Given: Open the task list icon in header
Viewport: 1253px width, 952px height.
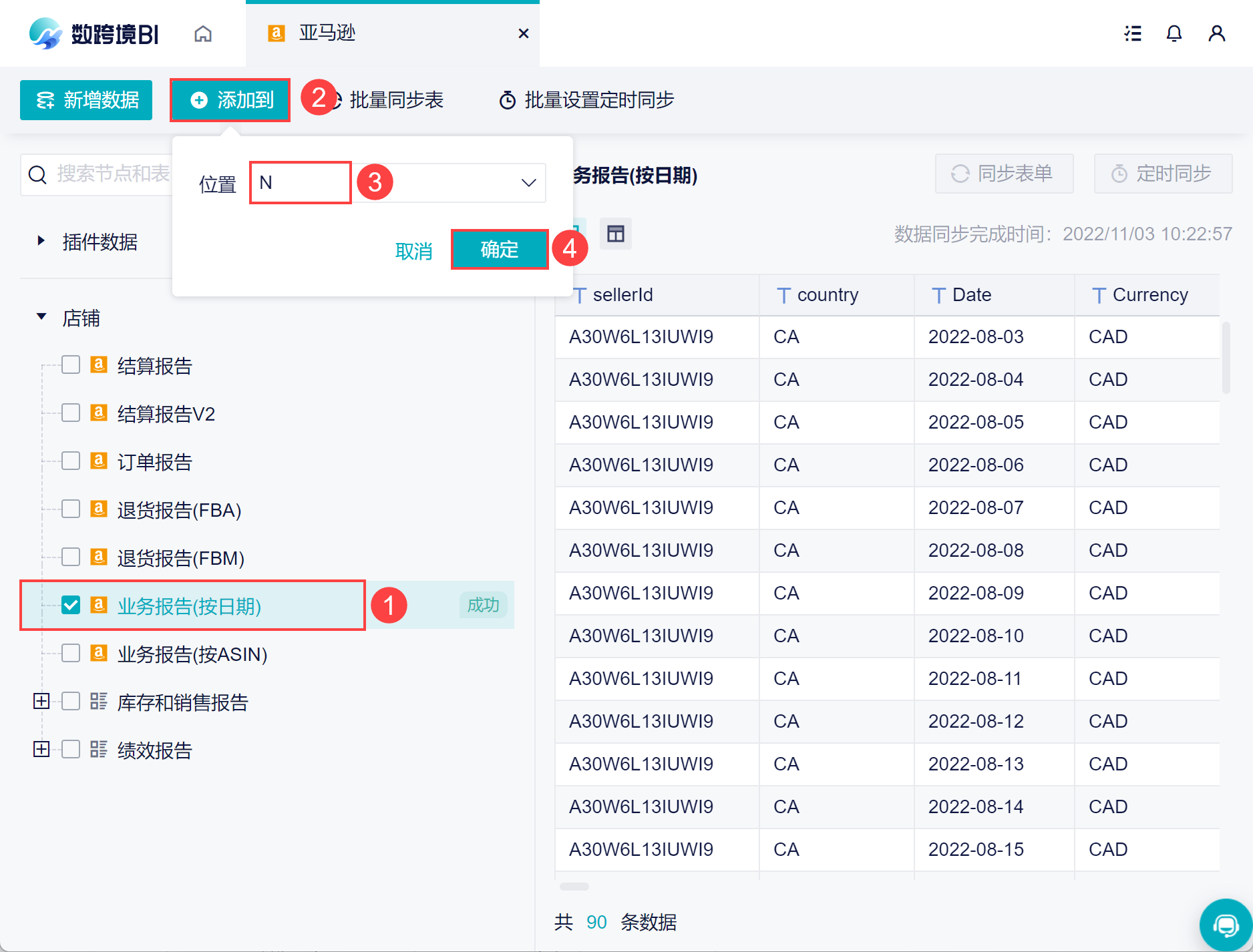Looking at the screenshot, I should point(1133,33).
